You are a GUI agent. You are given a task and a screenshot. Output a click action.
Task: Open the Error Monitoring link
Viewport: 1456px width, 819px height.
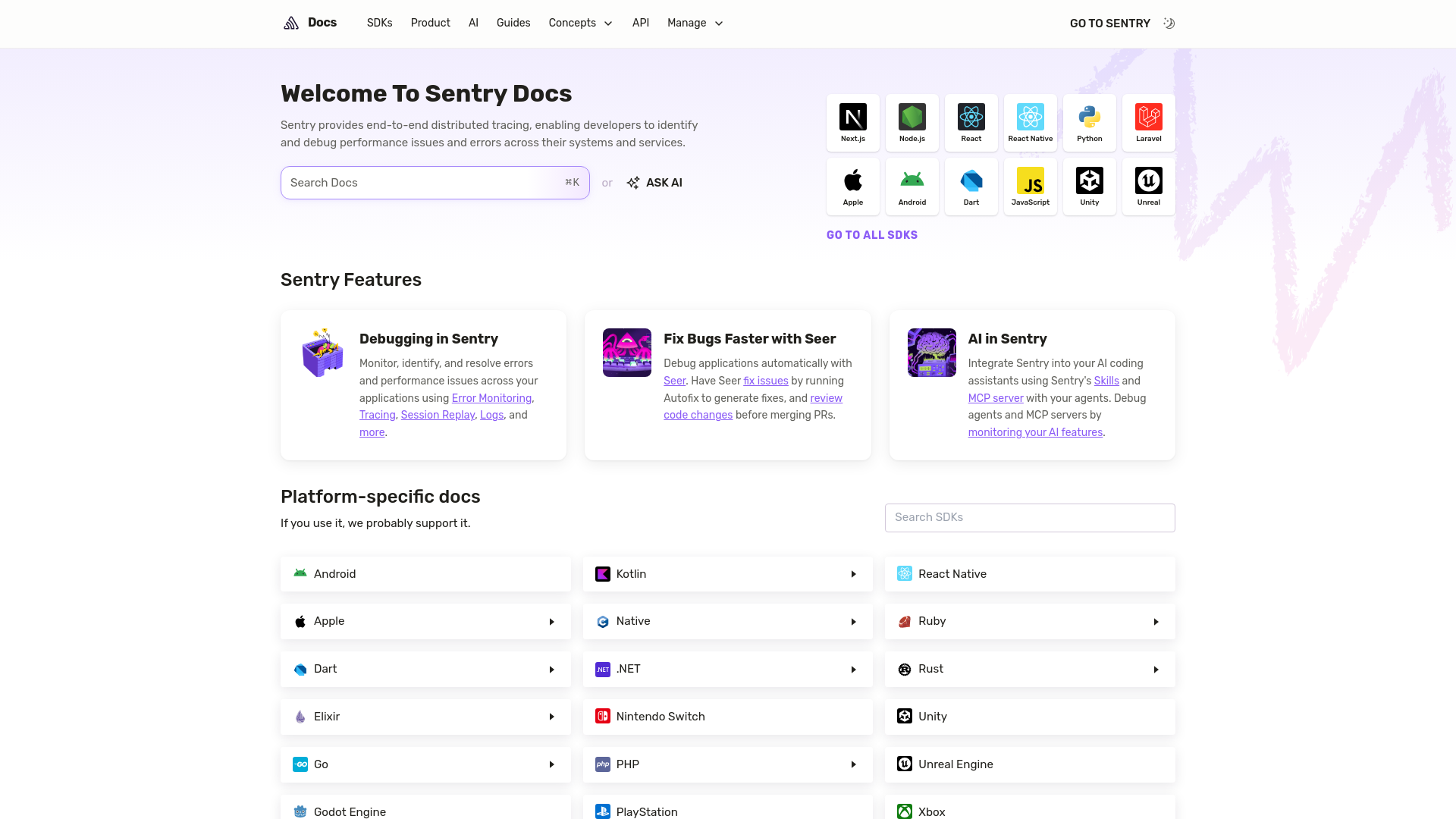(x=491, y=398)
